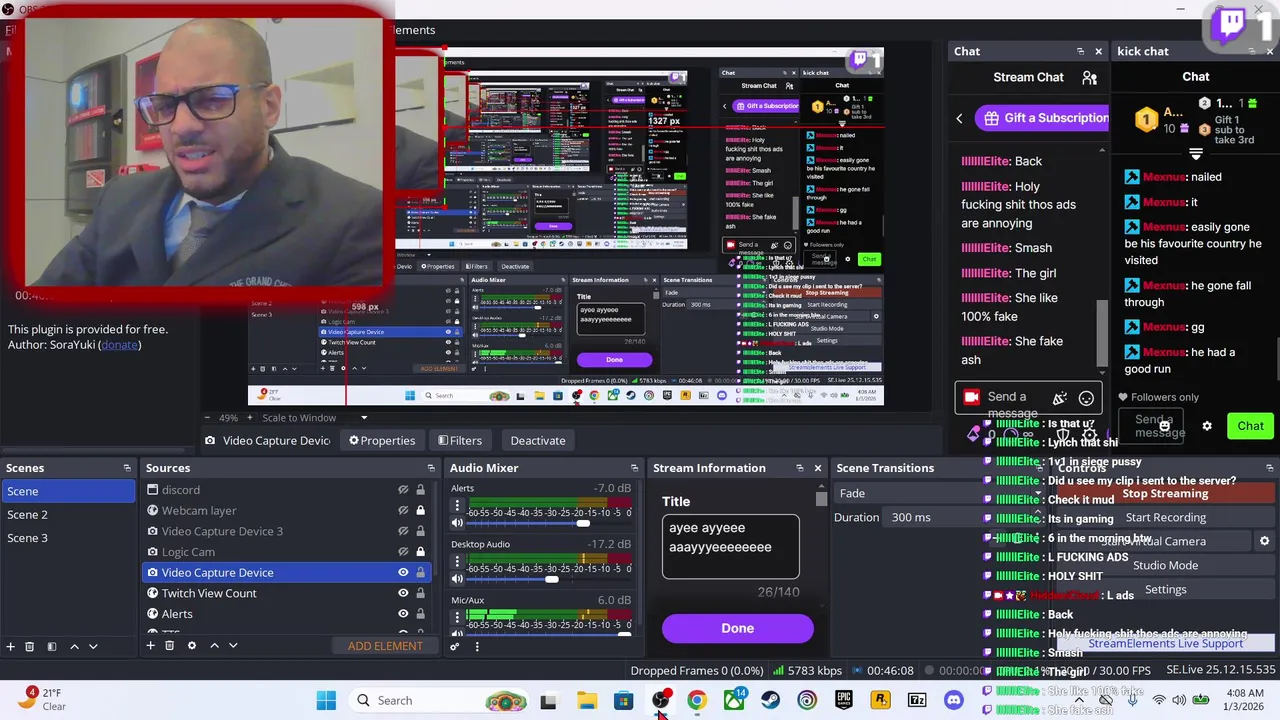Show the Logic Cam source
The width and height of the screenshot is (1280, 720).
403,552
